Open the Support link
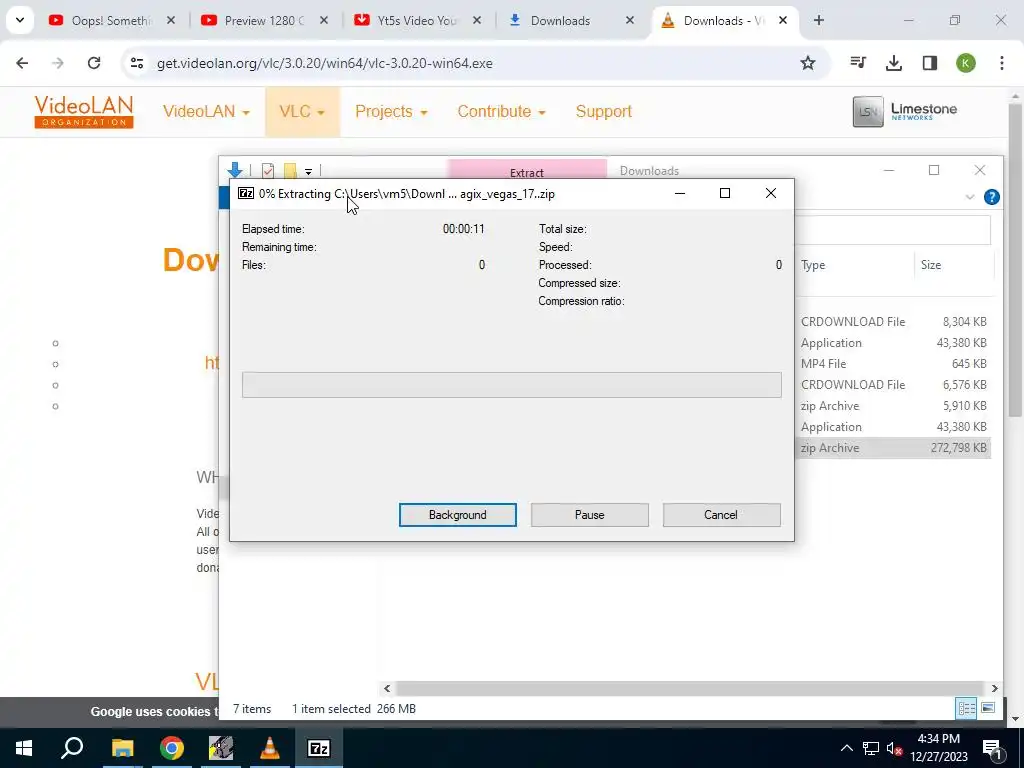This screenshot has width=1024, height=768. (603, 112)
